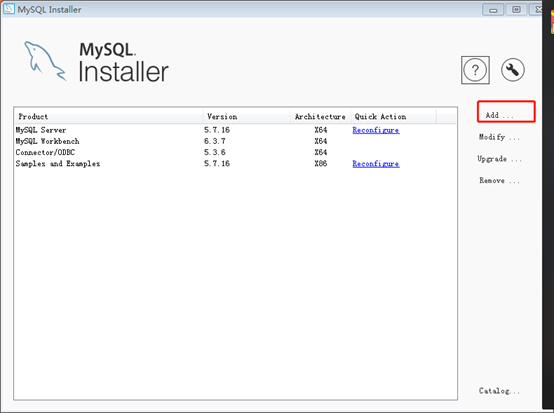This screenshot has height=413, width=554.
Task: Select the MySQL Workbench row
Action: point(235,141)
